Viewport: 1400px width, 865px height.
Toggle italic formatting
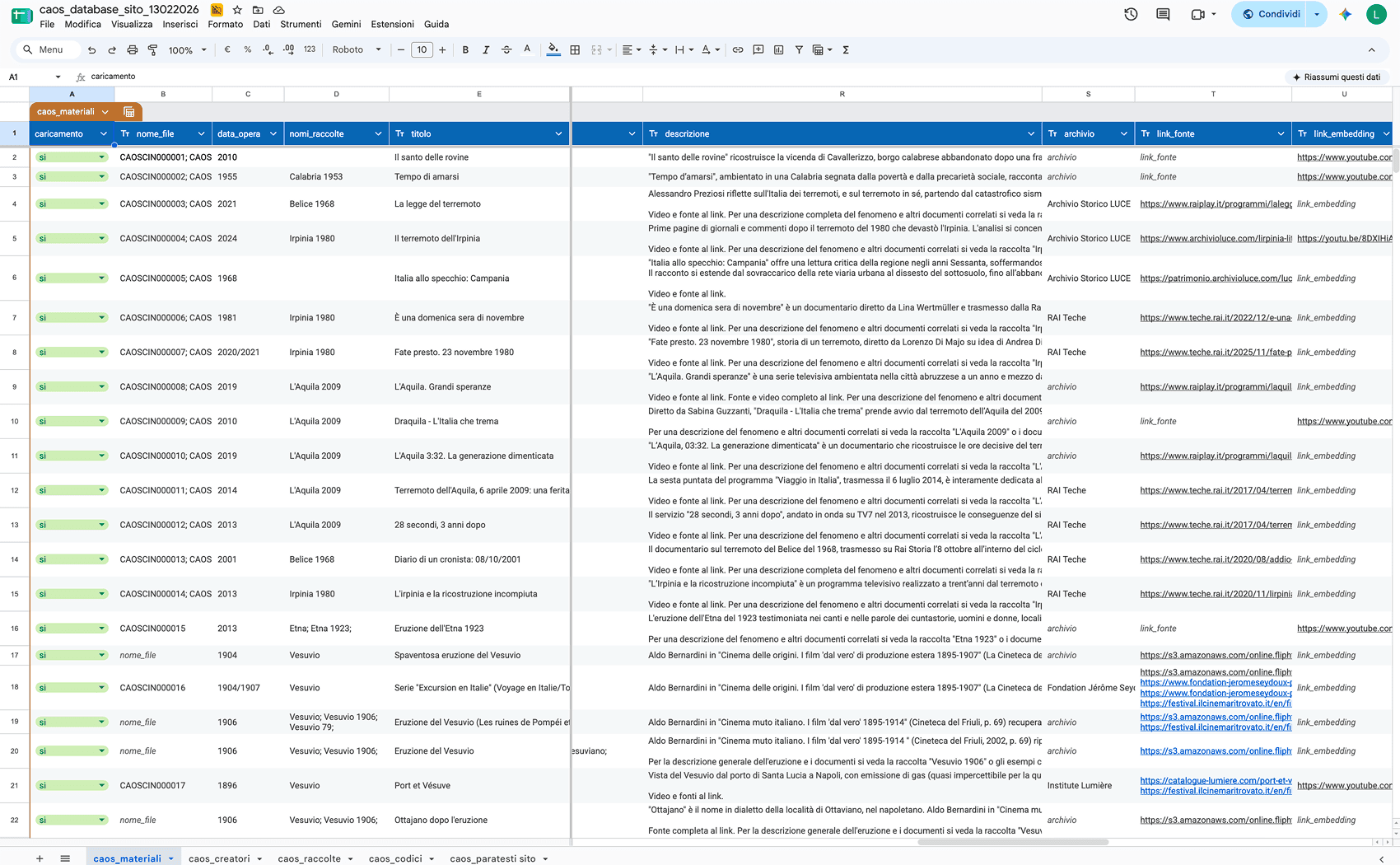[x=486, y=50]
